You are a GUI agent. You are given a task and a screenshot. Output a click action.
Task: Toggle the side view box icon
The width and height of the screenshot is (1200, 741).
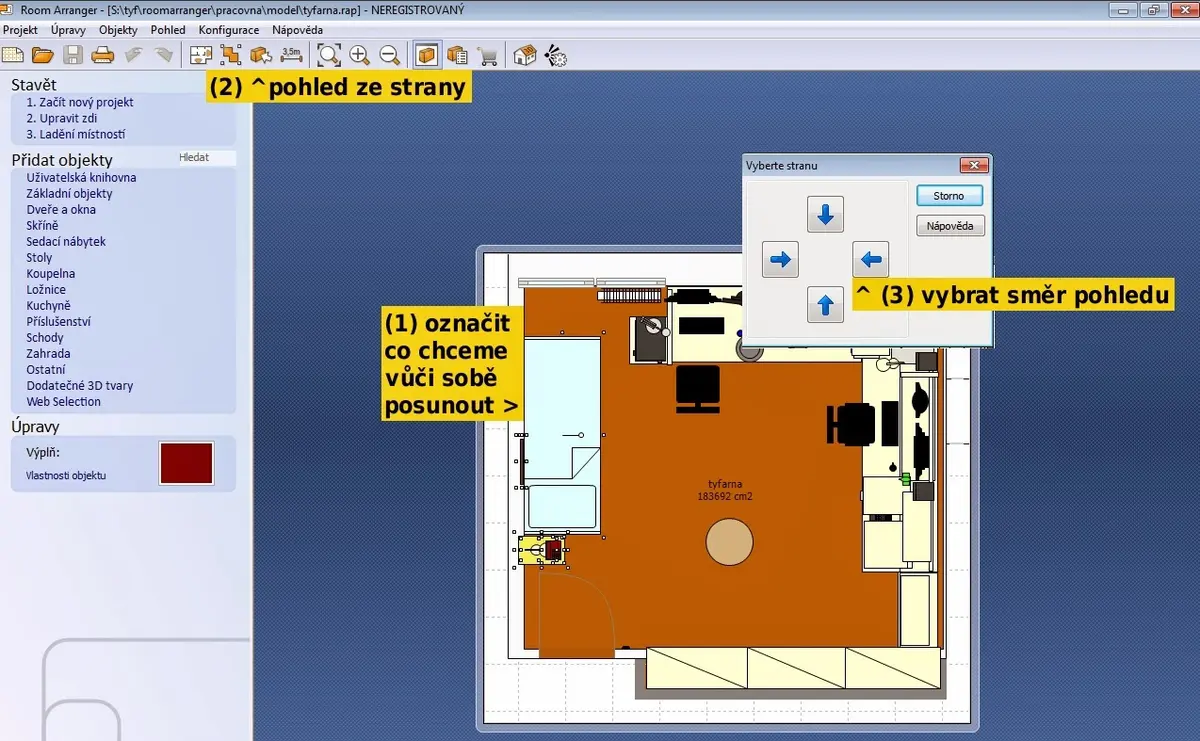(428, 55)
